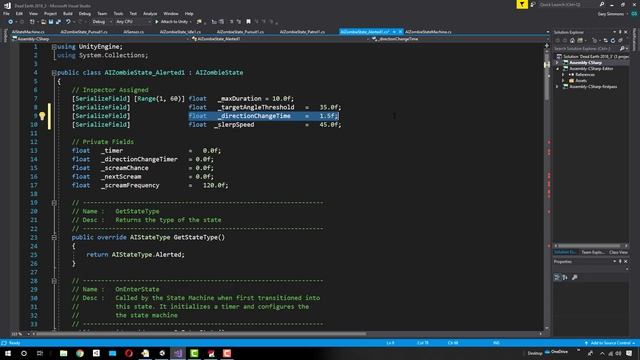
Task: Expand the Assembly-CSharp-firstpass project node
Action: point(557,87)
